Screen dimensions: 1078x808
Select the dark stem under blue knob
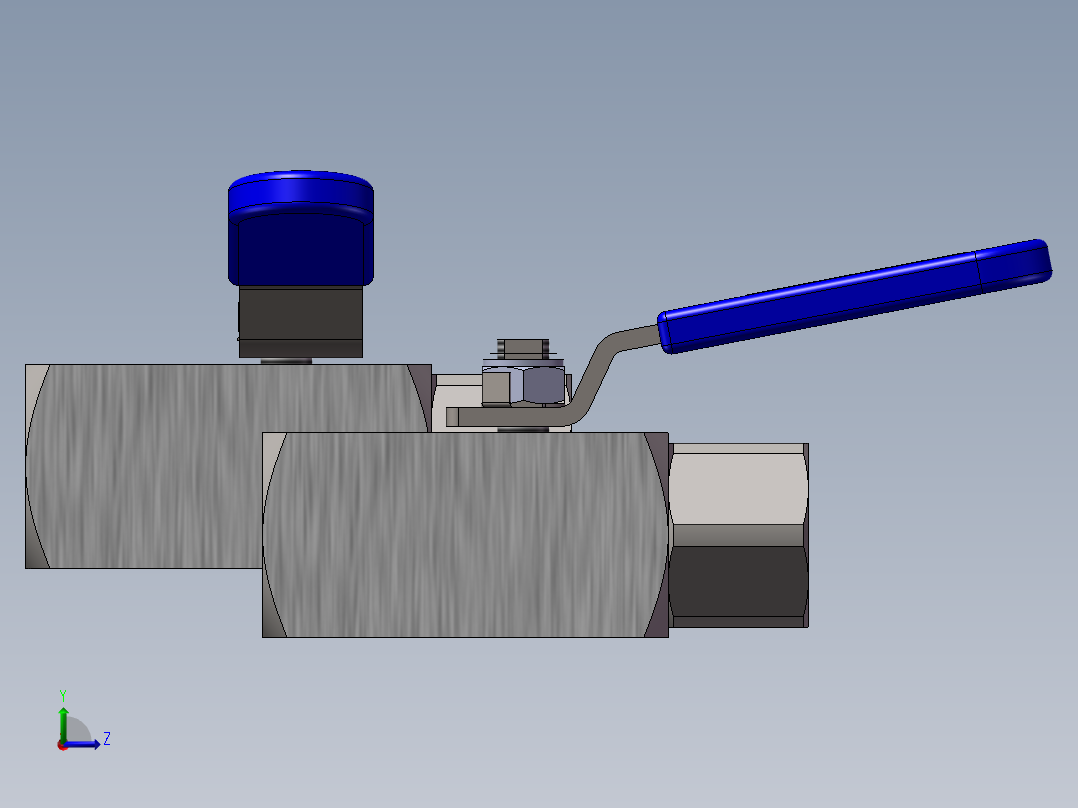point(300,322)
